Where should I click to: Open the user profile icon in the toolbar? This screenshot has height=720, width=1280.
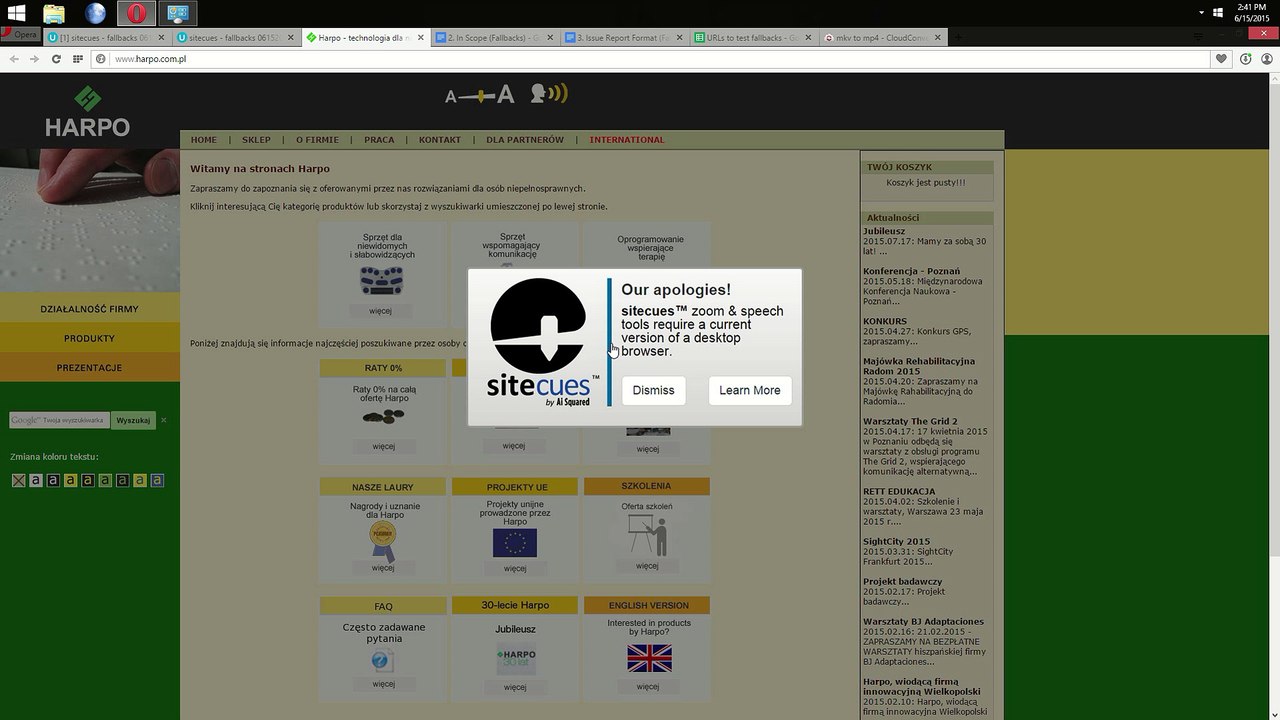(x=1267, y=59)
